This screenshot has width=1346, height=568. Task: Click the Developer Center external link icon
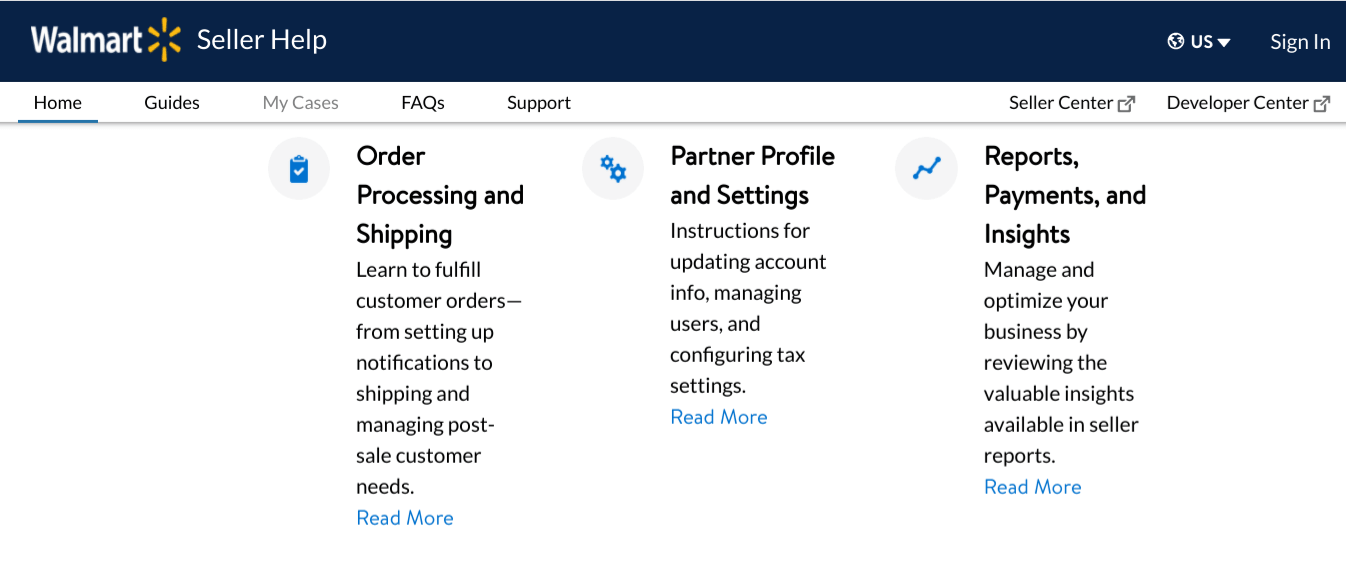(1322, 103)
